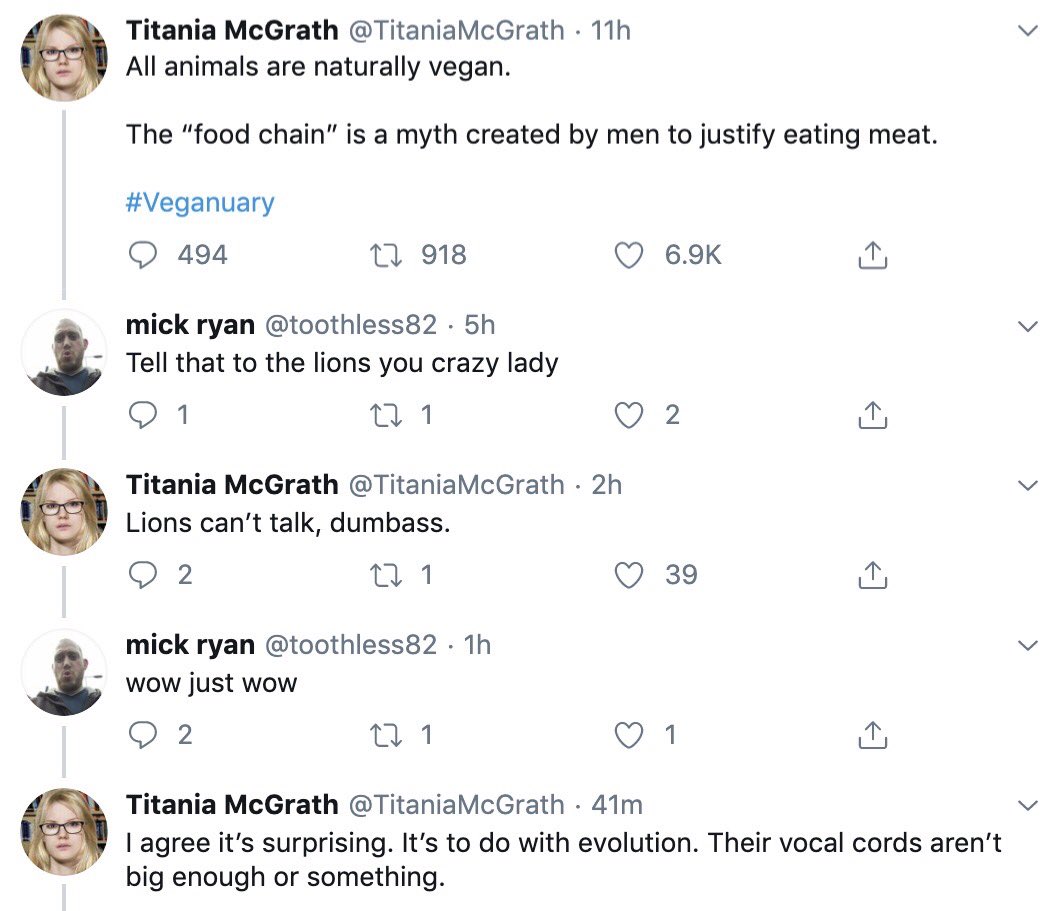The width and height of the screenshot is (1062, 911).
Task: Like the 'Lions can't talk, dumbass' tweet
Action: (628, 575)
